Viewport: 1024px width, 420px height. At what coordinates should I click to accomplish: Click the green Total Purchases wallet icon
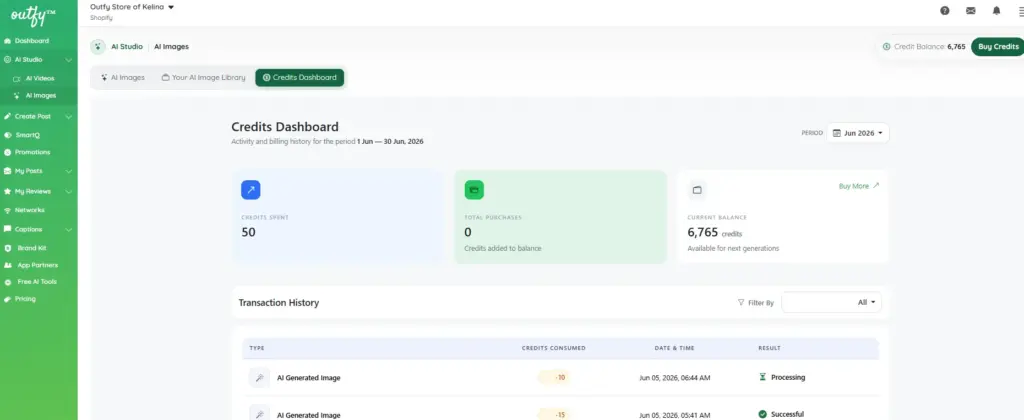(474, 189)
